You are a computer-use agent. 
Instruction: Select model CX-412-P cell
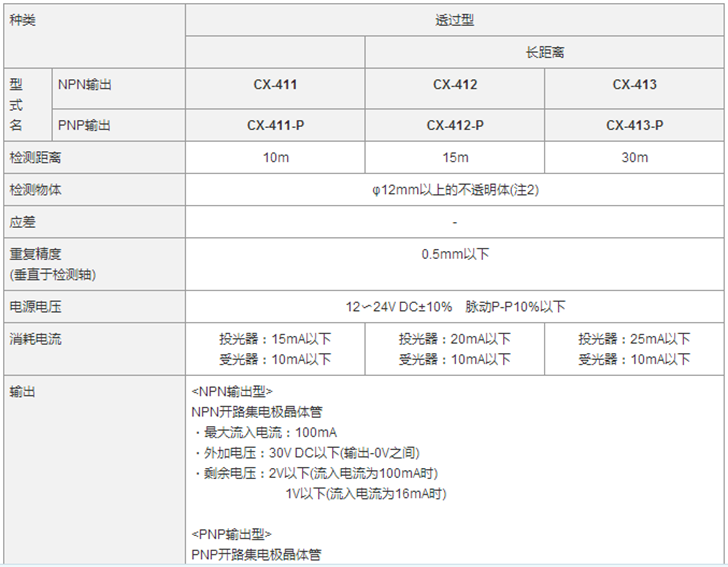tap(455, 125)
